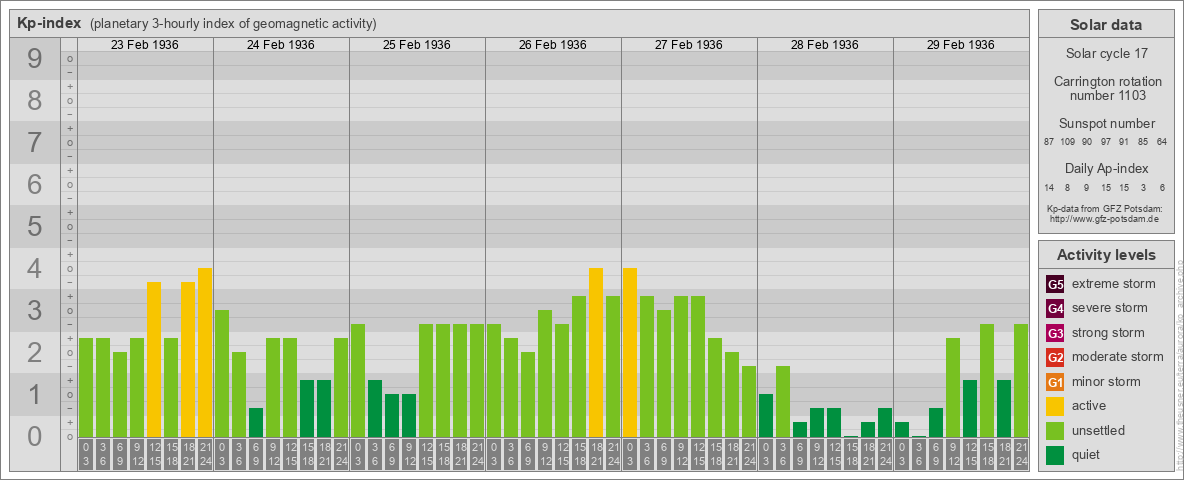Click the light green unsettled swatch
The height and width of the screenshot is (480, 1184).
click(1055, 431)
